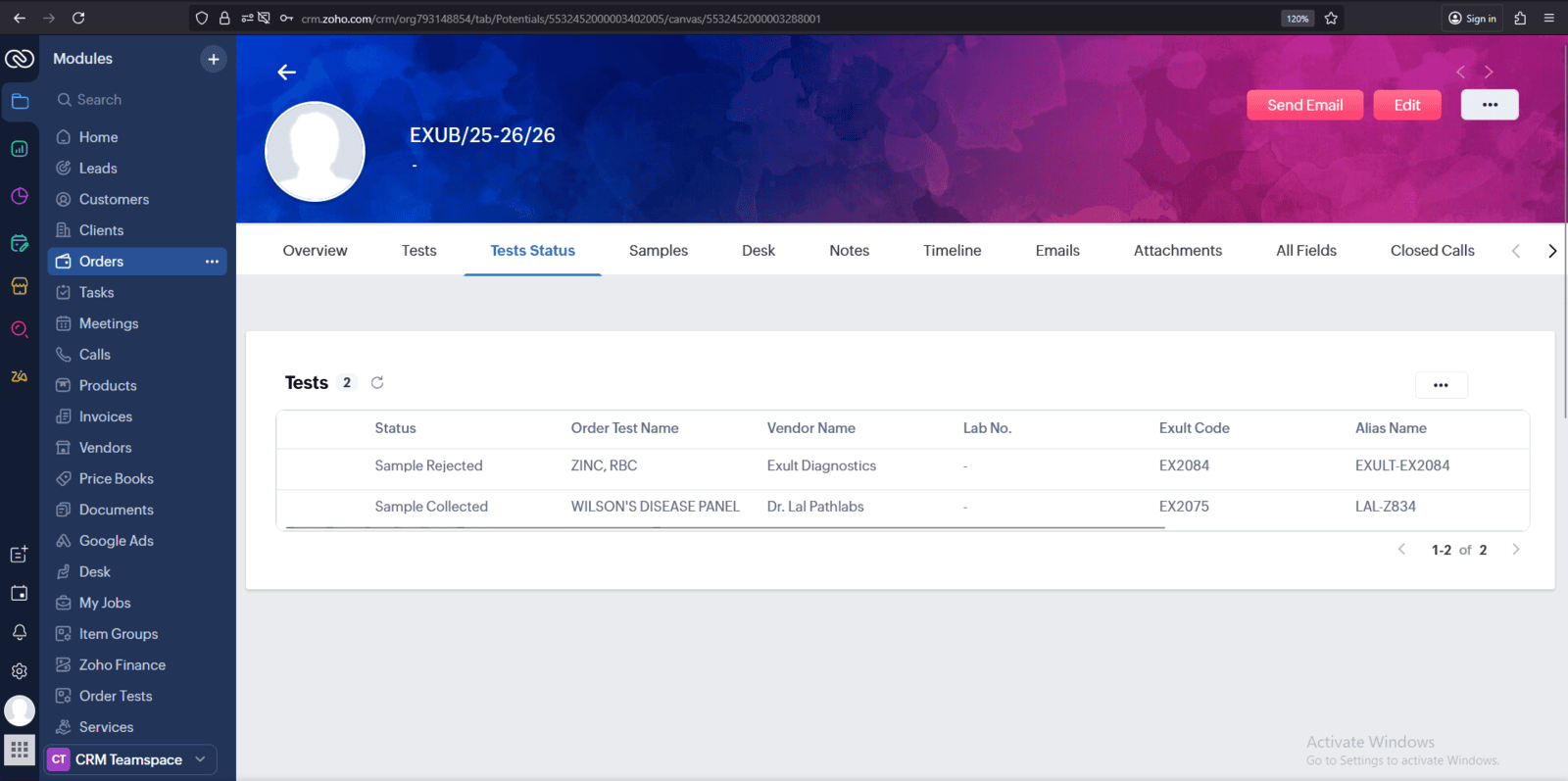Click the Send Email button
Screen dimensions: 1568x781
(x=1304, y=105)
